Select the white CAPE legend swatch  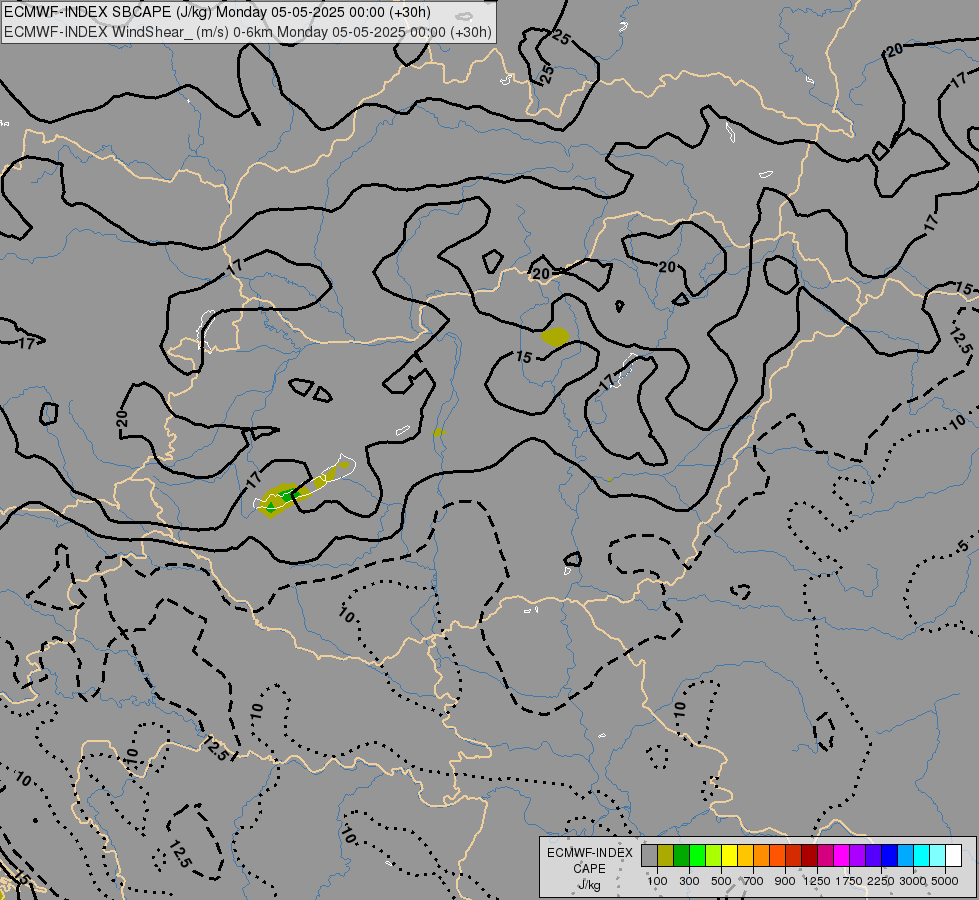click(953, 855)
